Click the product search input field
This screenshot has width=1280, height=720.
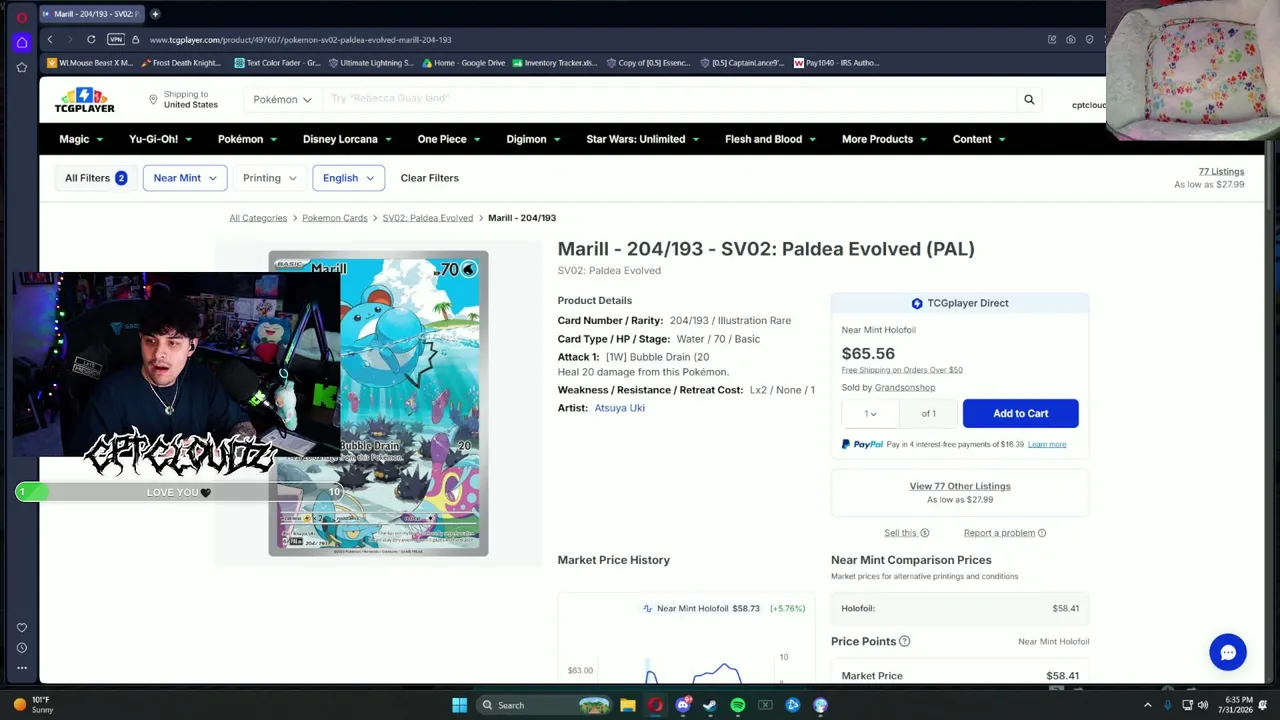[x=670, y=99]
